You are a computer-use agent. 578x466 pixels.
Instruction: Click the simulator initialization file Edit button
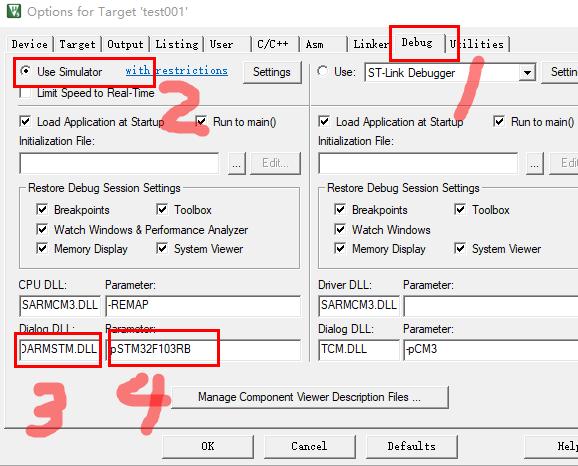point(275,163)
